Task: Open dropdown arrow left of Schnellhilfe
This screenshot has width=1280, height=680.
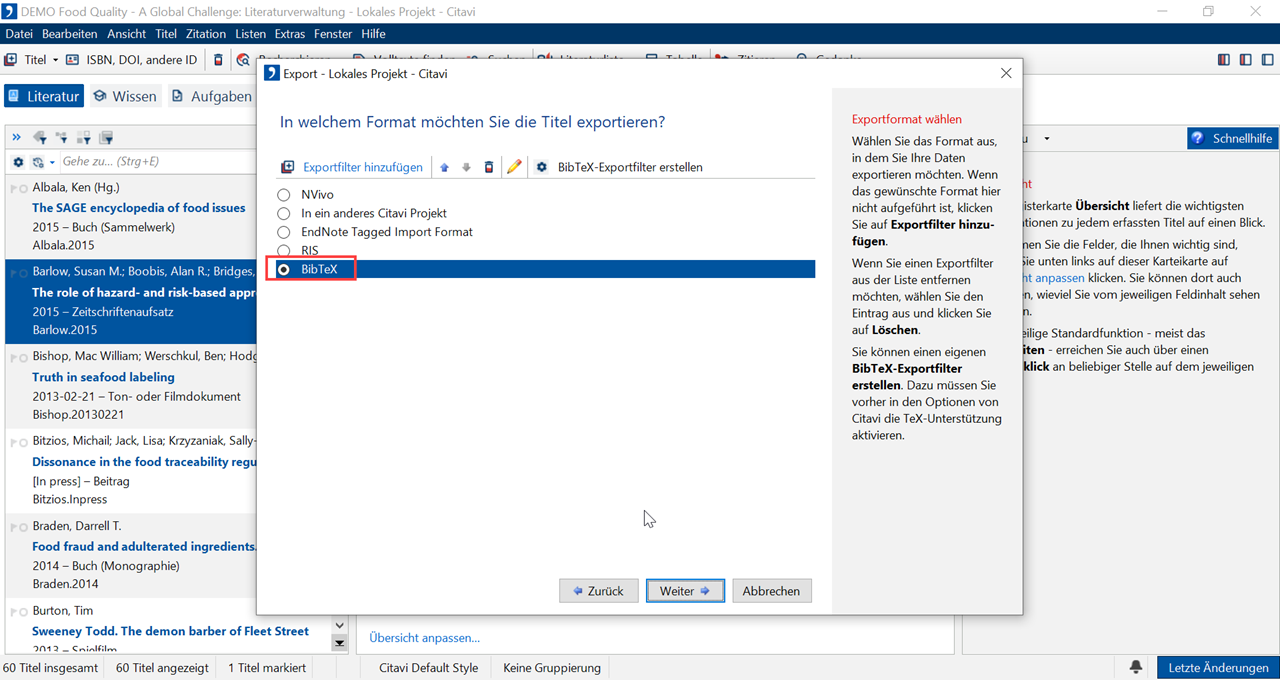Action: tap(1047, 138)
